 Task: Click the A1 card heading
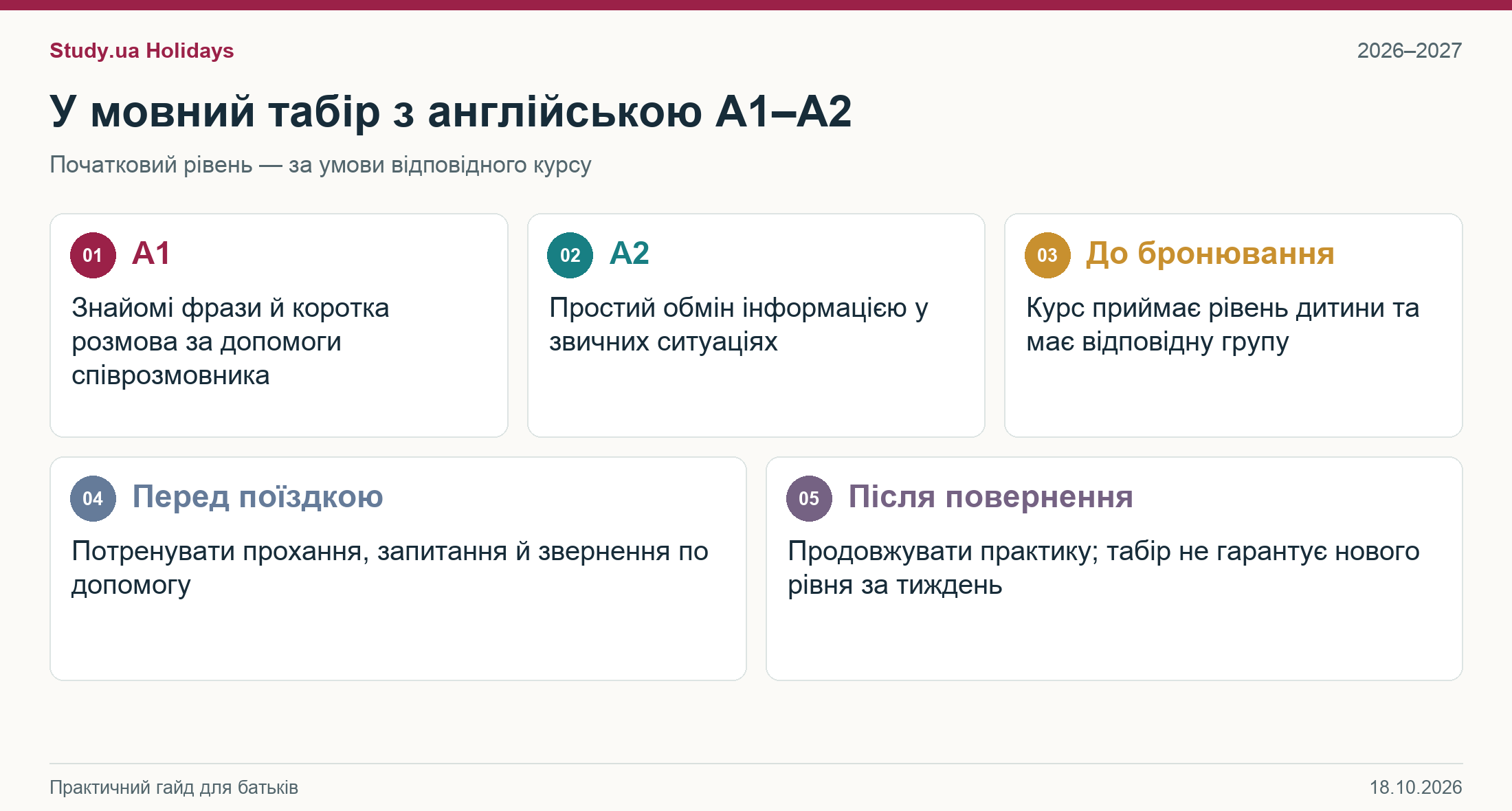pos(151,254)
